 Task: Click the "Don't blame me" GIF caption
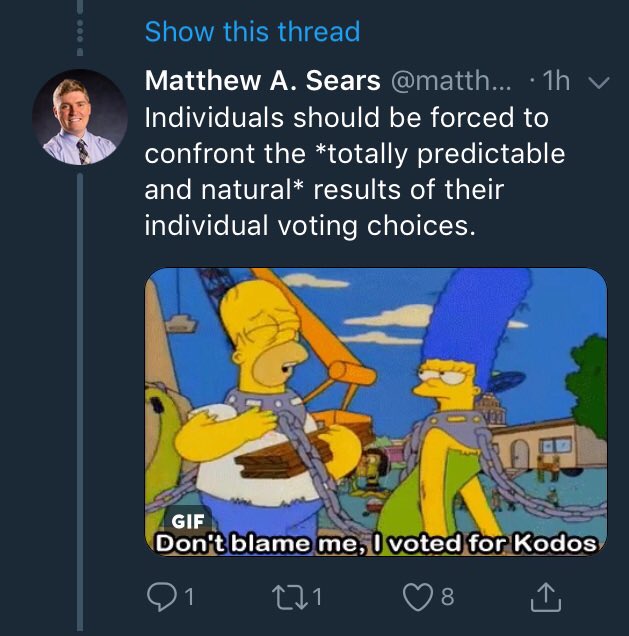click(x=376, y=543)
